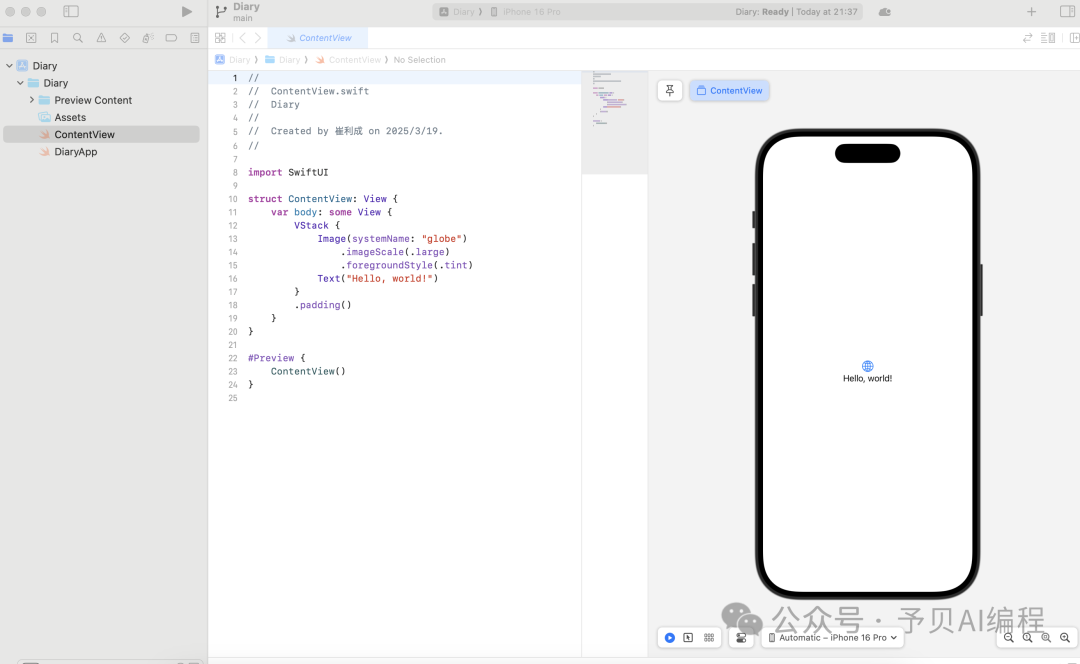This screenshot has width=1080, height=664.
Task: Open the Find navigator magnifier icon
Action: click(x=78, y=38)
